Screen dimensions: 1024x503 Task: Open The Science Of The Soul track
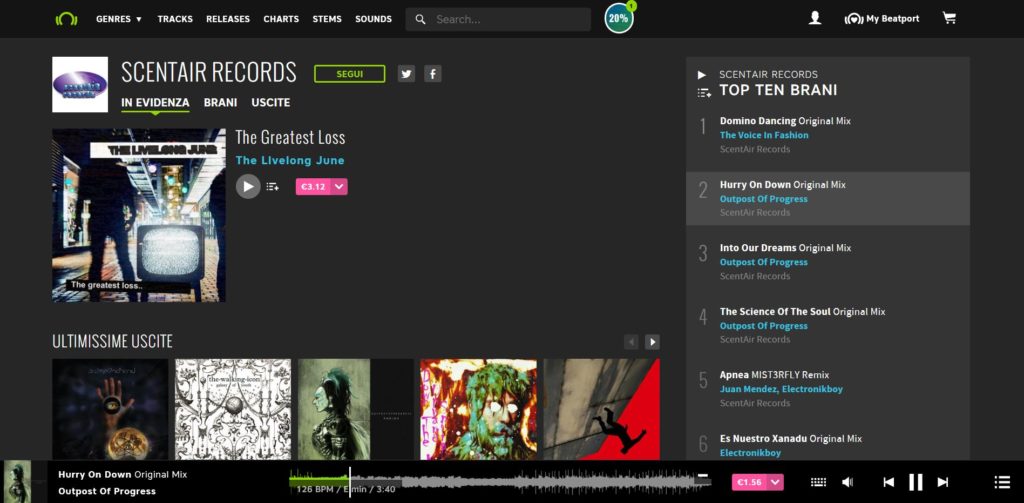tap(803, 312)
